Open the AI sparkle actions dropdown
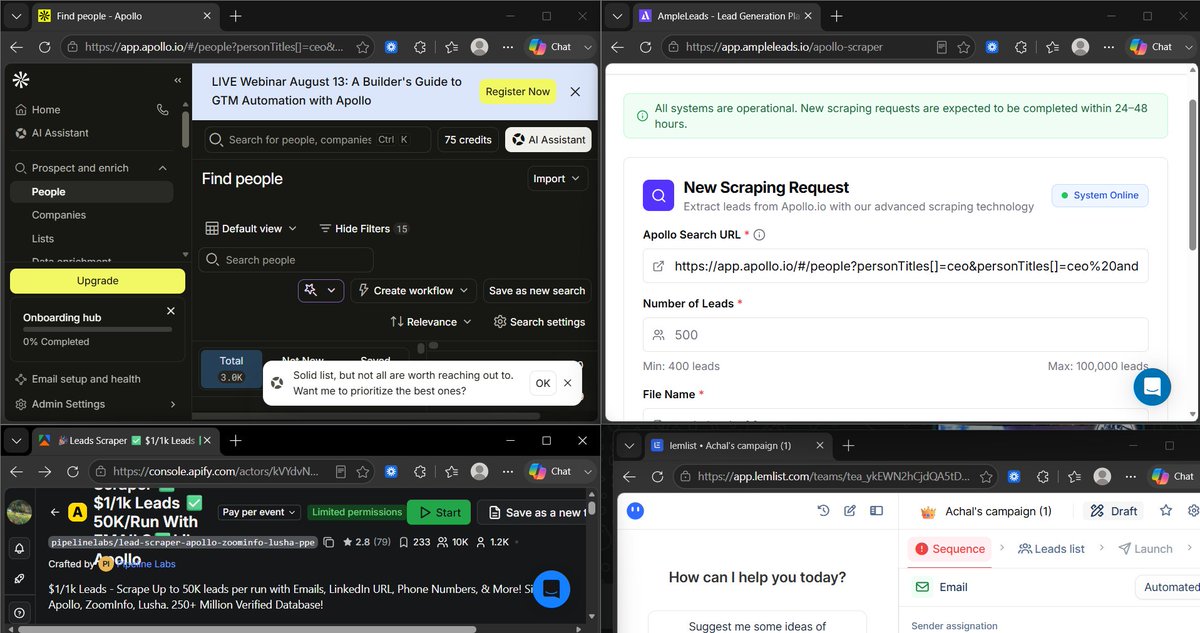1200x633 pixels. click(321, 290)
